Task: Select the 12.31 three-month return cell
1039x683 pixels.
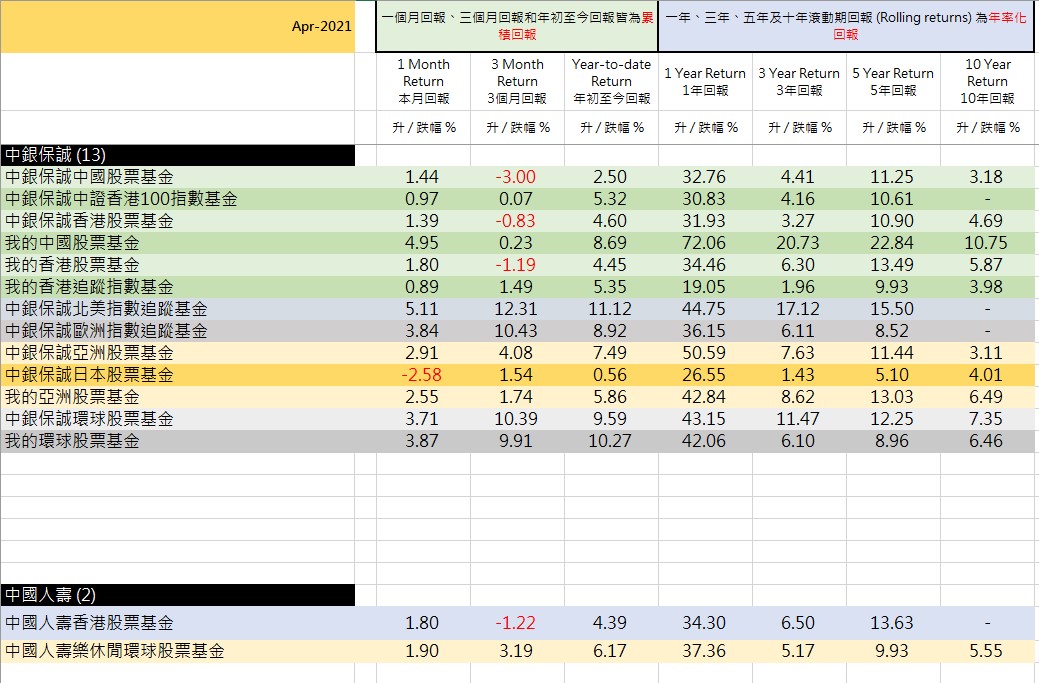Action: pyautogui.click(x=516, y=309)
